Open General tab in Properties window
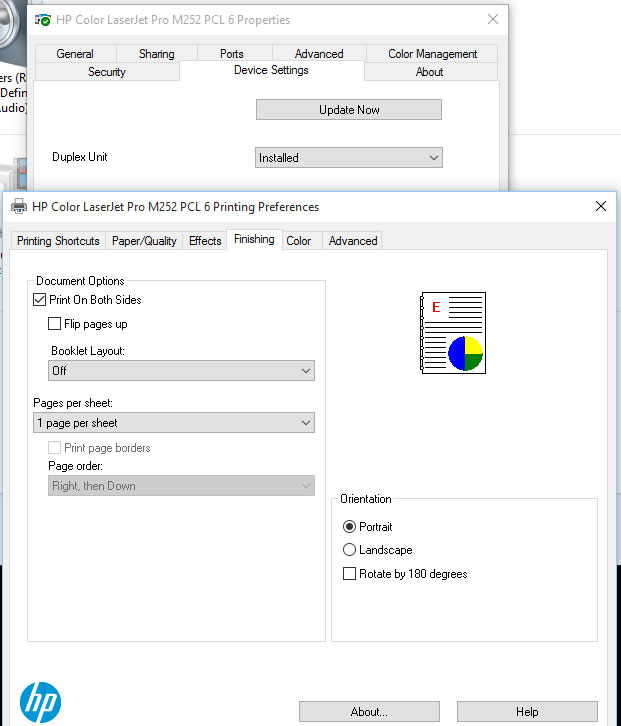Screen dimensions: 621x726 (75, 54)
